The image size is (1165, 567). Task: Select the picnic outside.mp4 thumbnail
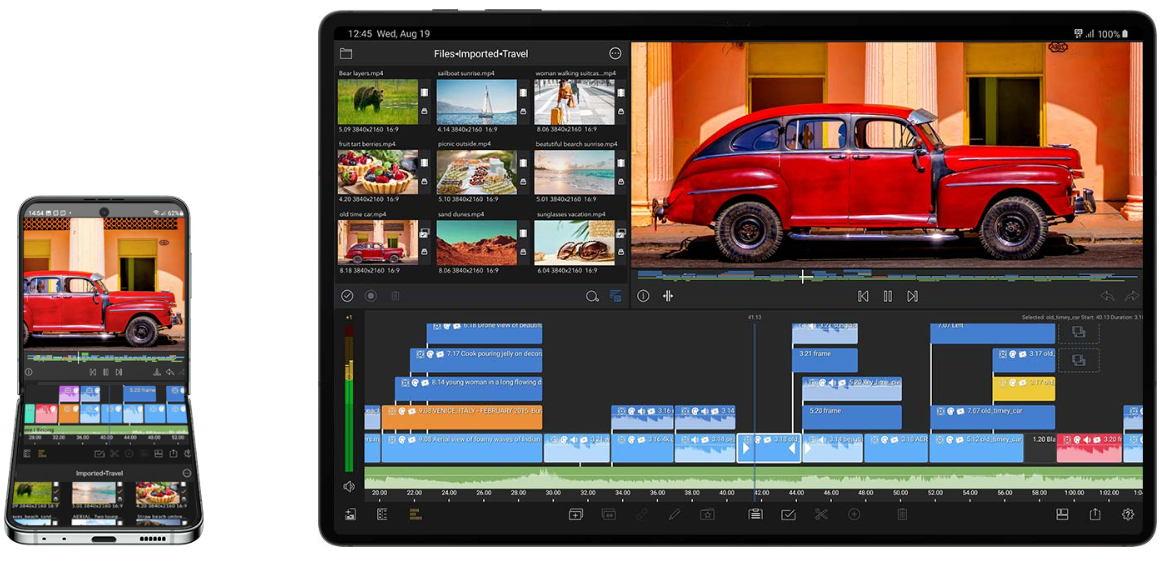(x=476, y=172)
